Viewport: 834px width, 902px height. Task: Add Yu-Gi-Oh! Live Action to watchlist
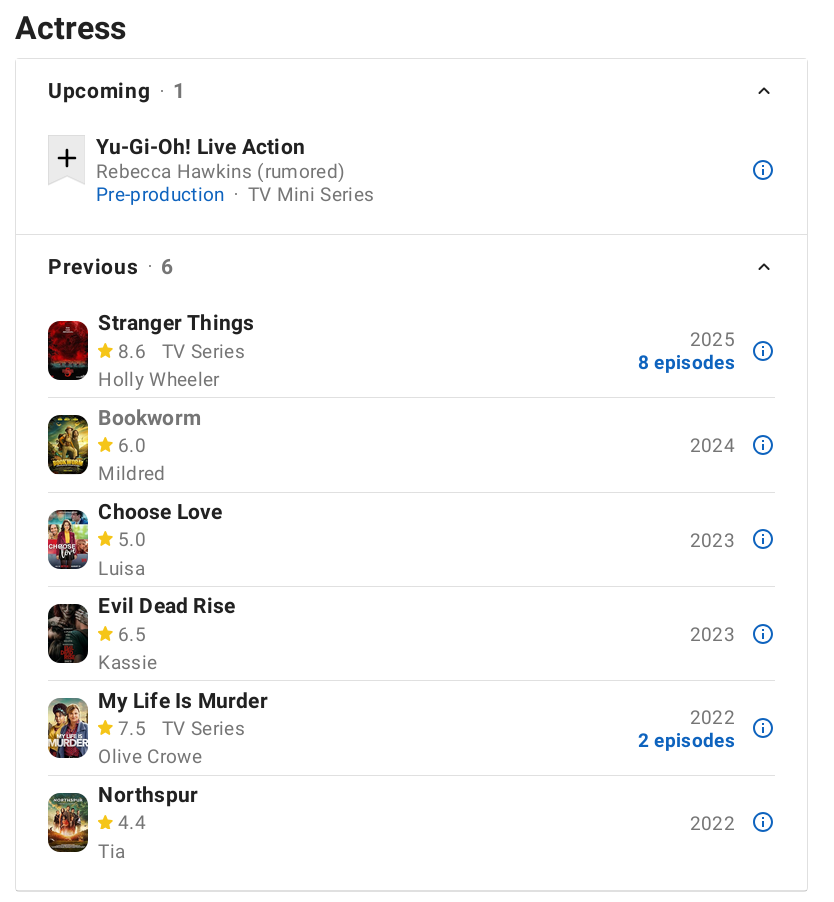click(x=67, y=159)
